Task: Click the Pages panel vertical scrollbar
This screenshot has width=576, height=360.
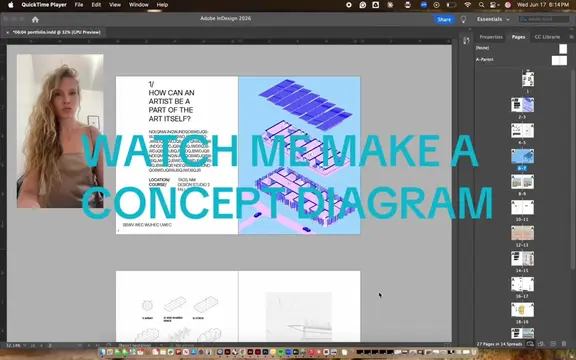Action: (573, 169)
